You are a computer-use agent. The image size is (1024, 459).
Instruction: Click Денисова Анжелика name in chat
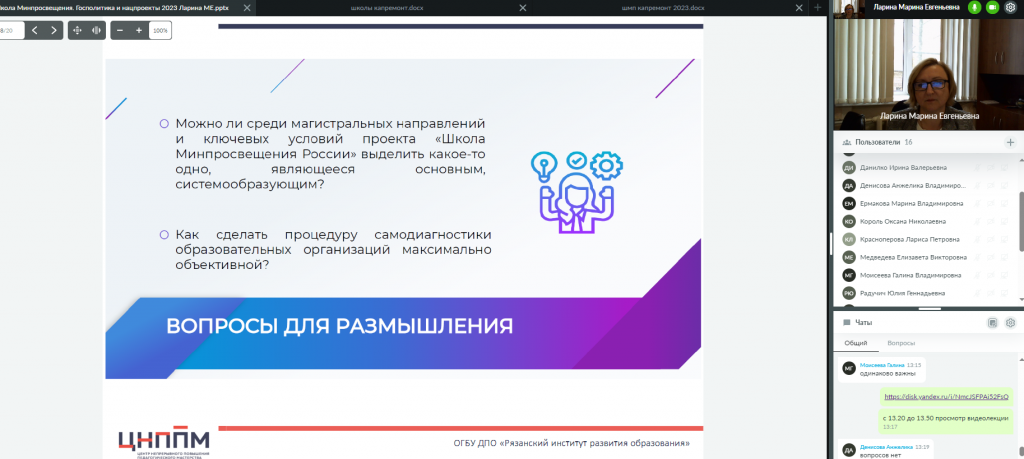pos(887,447)
